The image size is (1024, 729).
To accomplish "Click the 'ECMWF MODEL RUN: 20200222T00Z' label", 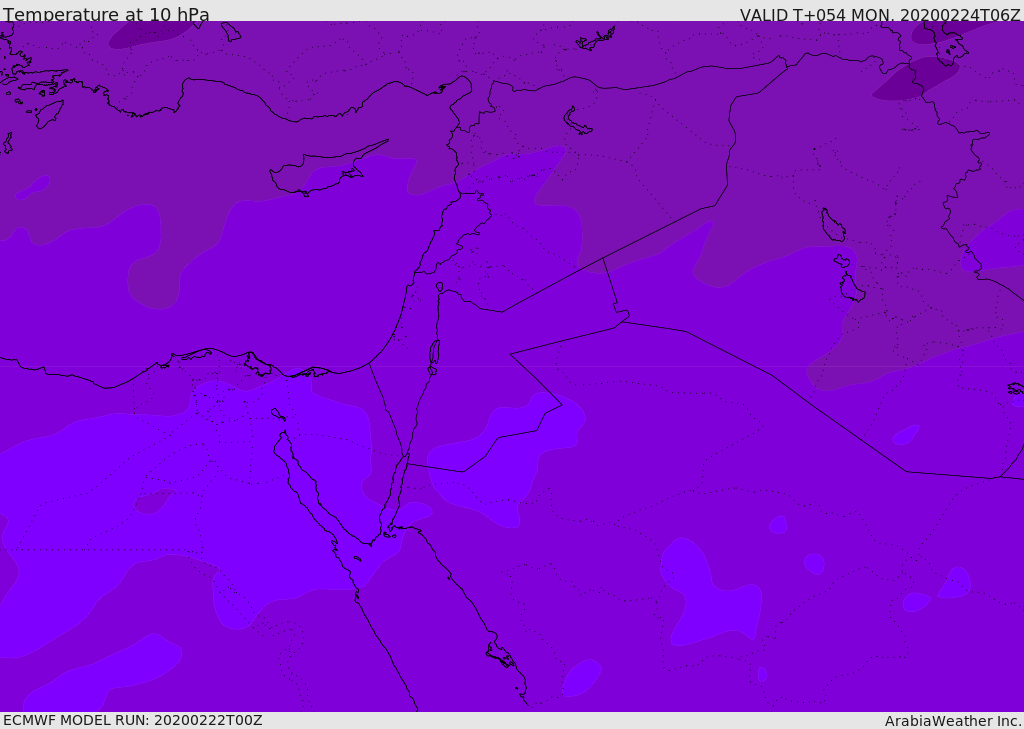I will (133, 720).
